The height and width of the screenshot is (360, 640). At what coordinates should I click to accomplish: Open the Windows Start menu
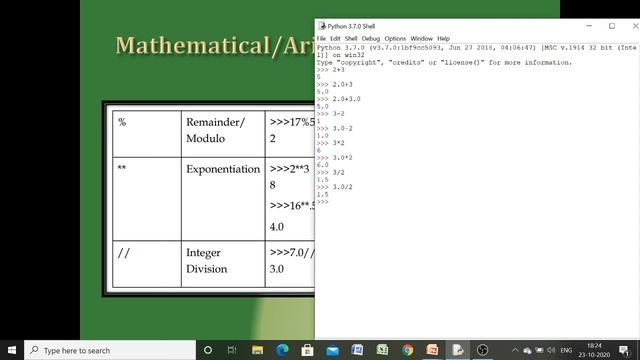pyautogui.click(x=12, y=350)
